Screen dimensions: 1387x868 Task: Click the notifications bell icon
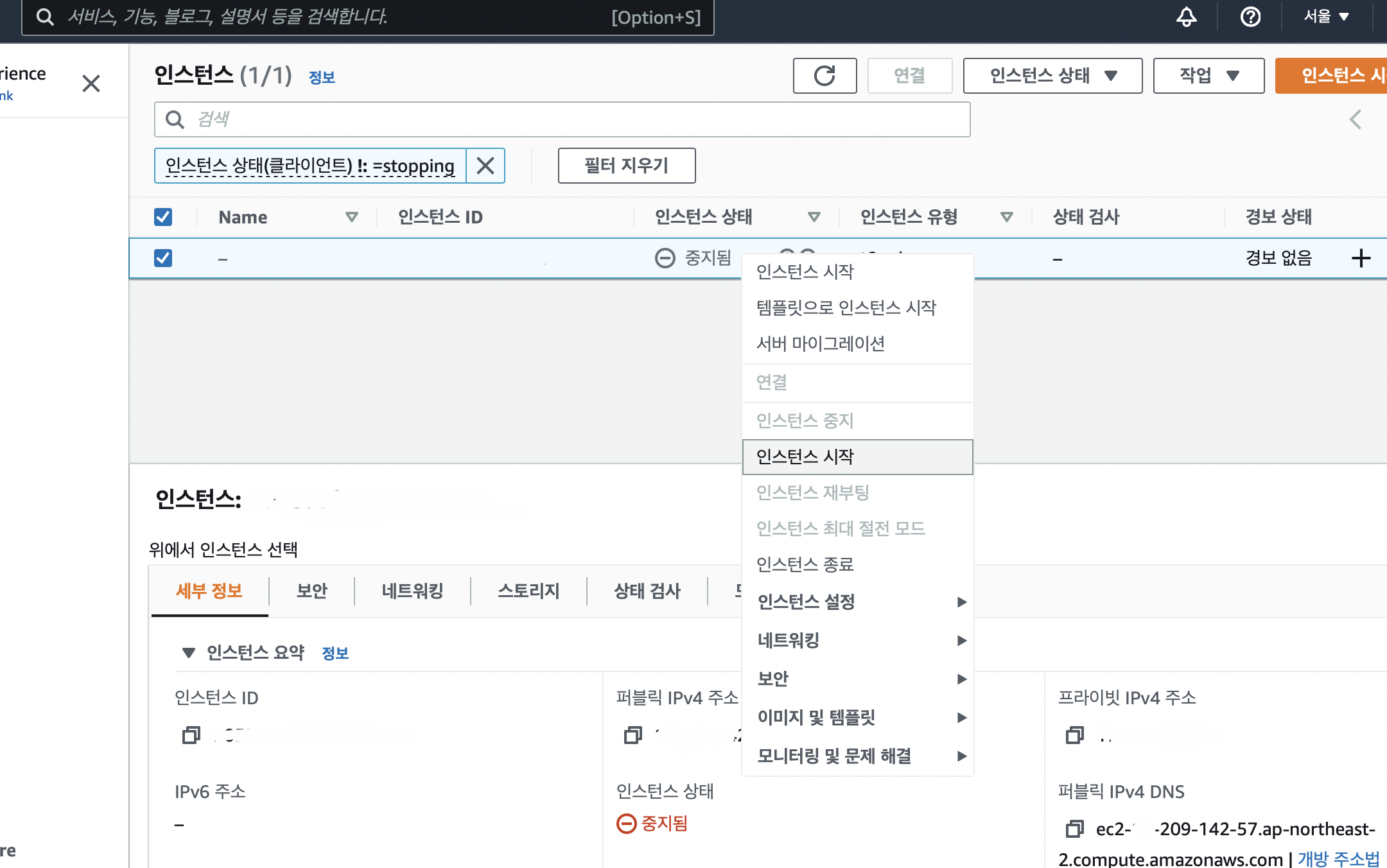click(x=1186, y=17)
